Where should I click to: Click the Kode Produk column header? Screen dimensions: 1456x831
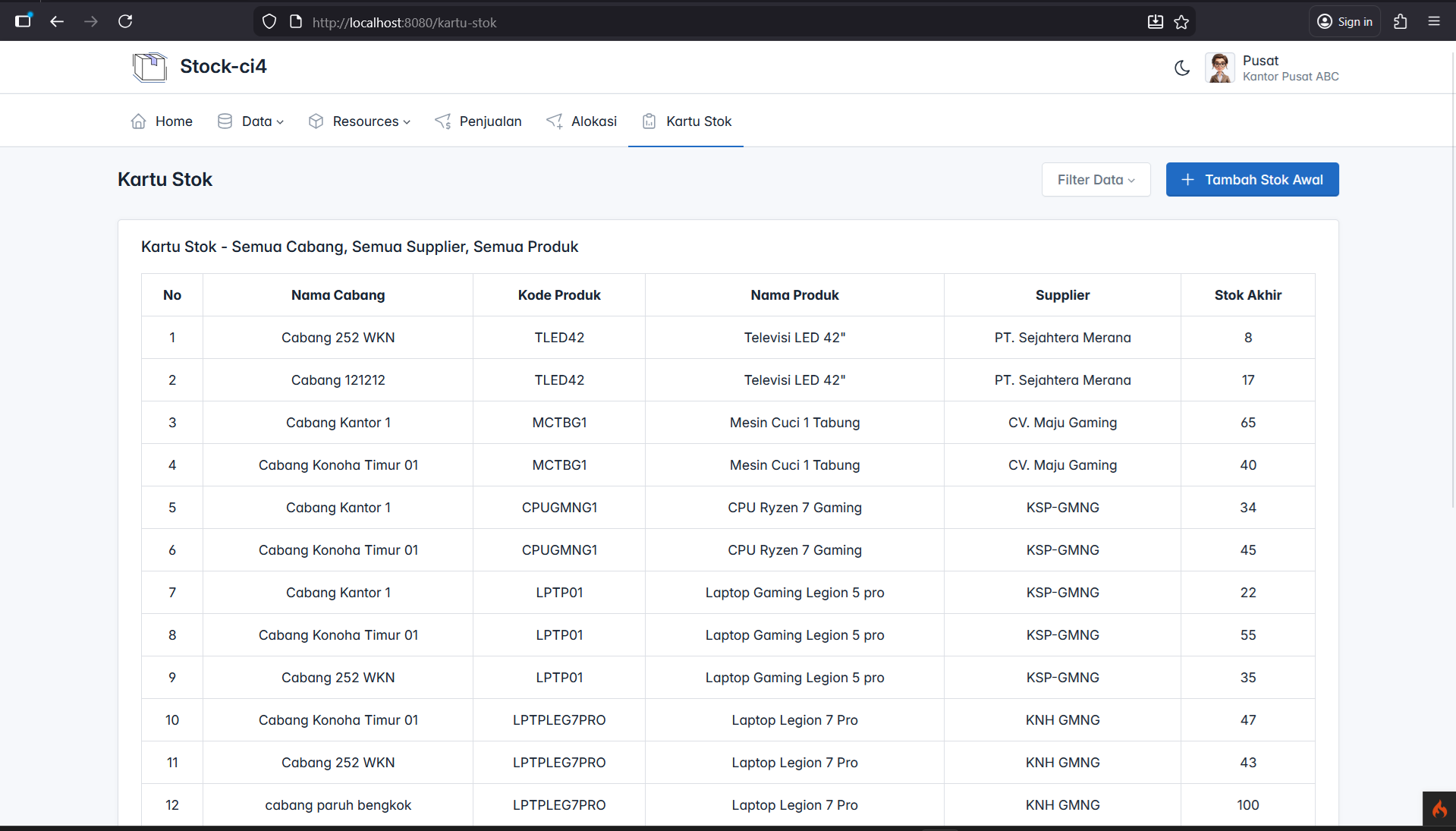tap(559, 295)
